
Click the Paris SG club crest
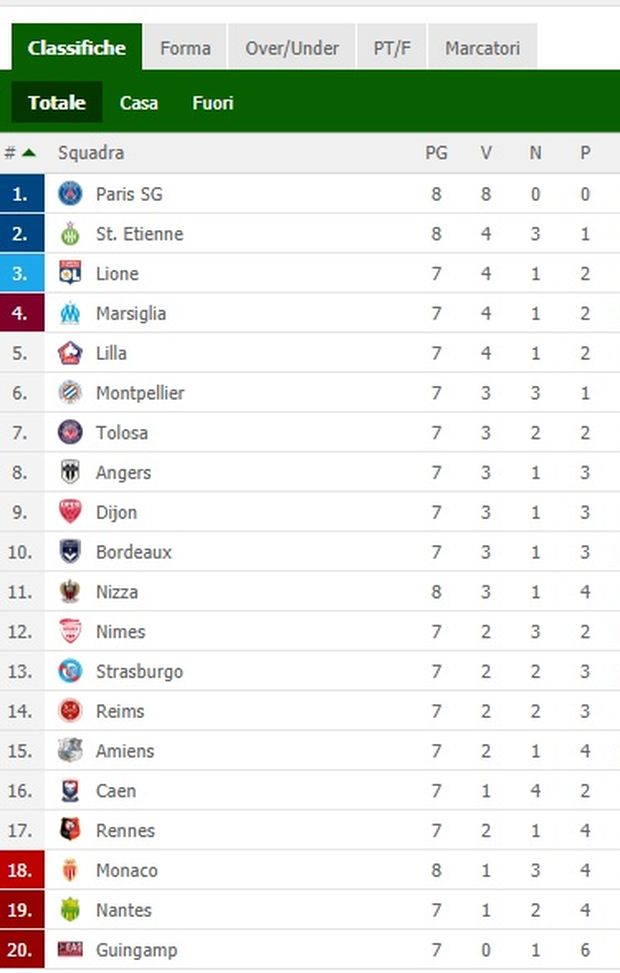[70, 194]
